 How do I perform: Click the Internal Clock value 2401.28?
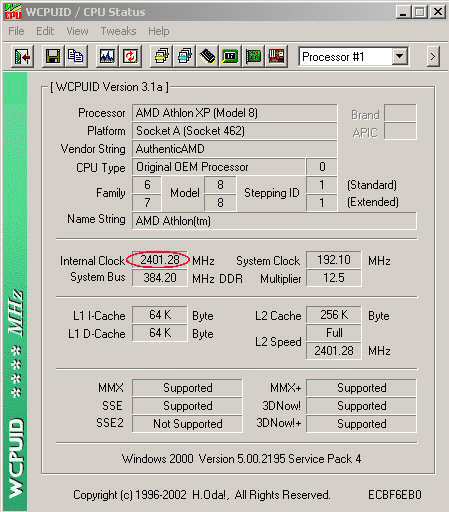click(160, 260)
